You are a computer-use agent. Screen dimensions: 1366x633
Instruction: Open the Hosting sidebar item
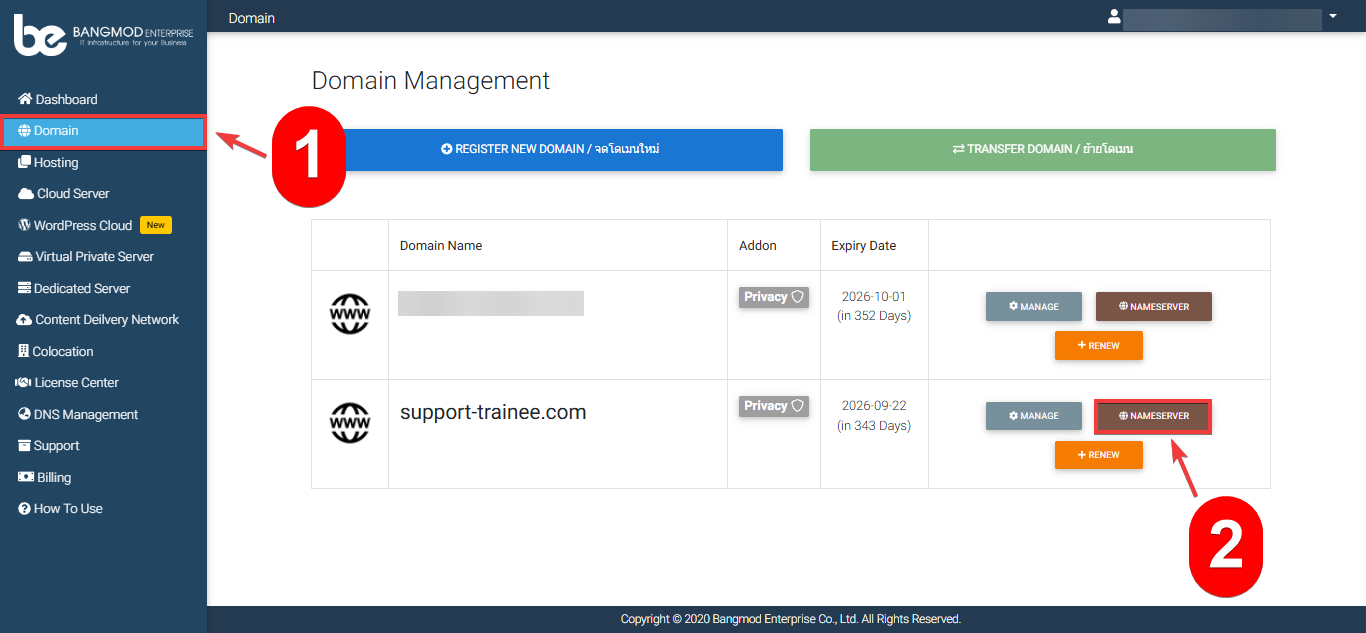click(56, 162)
